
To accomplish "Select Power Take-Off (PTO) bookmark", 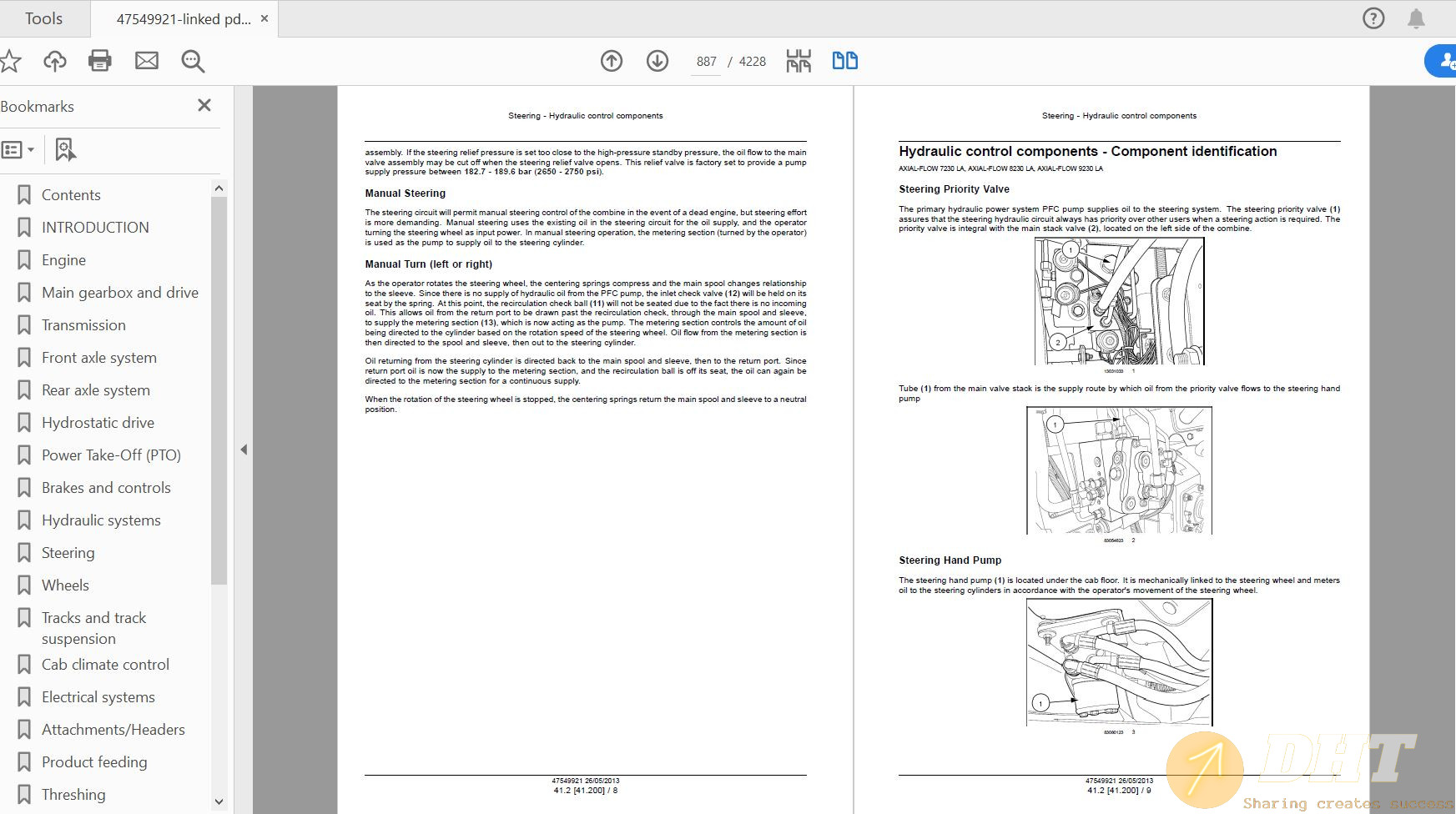I will 111,455.
